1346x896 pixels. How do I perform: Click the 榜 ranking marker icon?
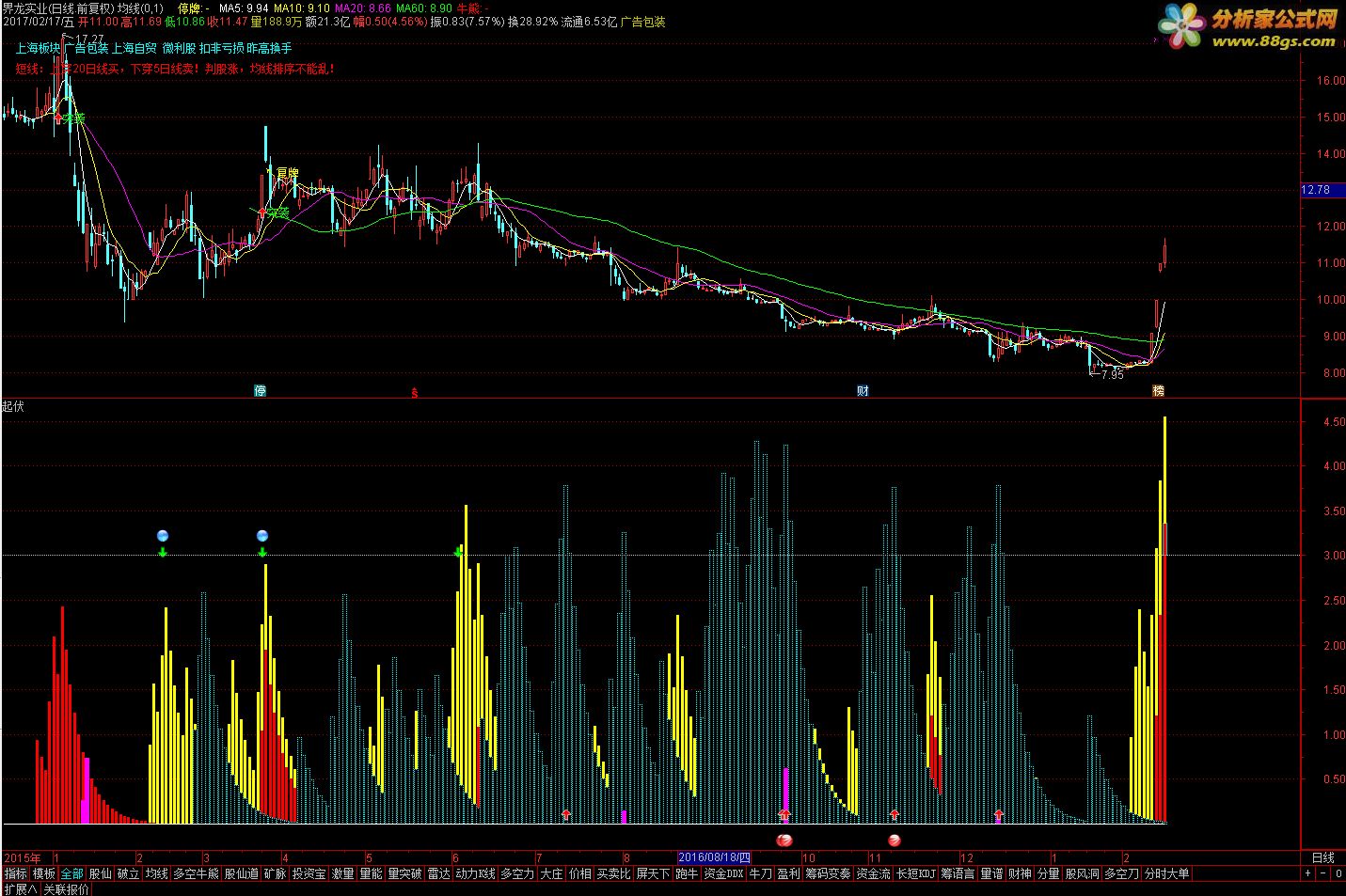(1158, 390)
